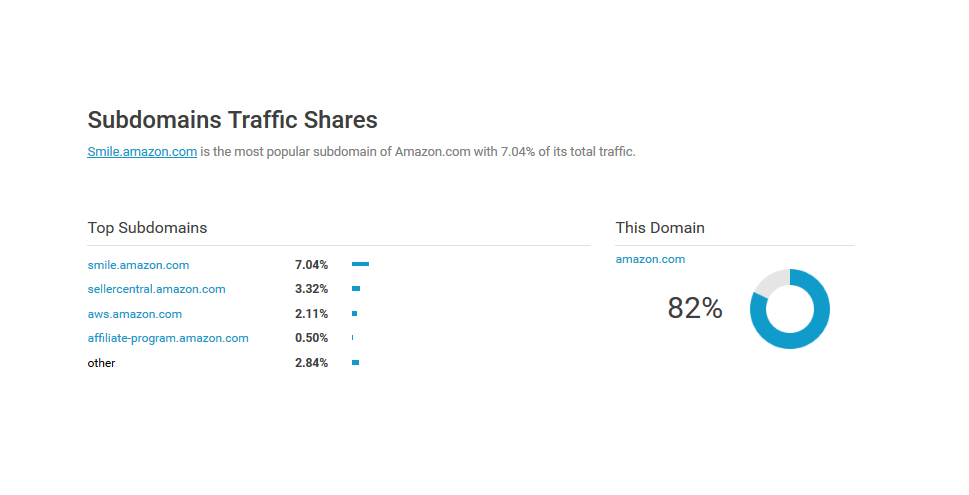Click the 2.11% traffic bar for aws

(354, 314)
